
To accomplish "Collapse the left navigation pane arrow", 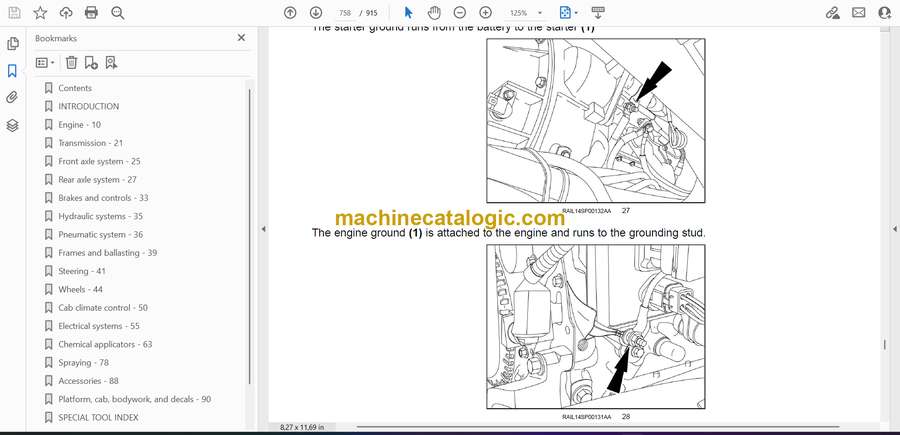I will pos(263,229).
